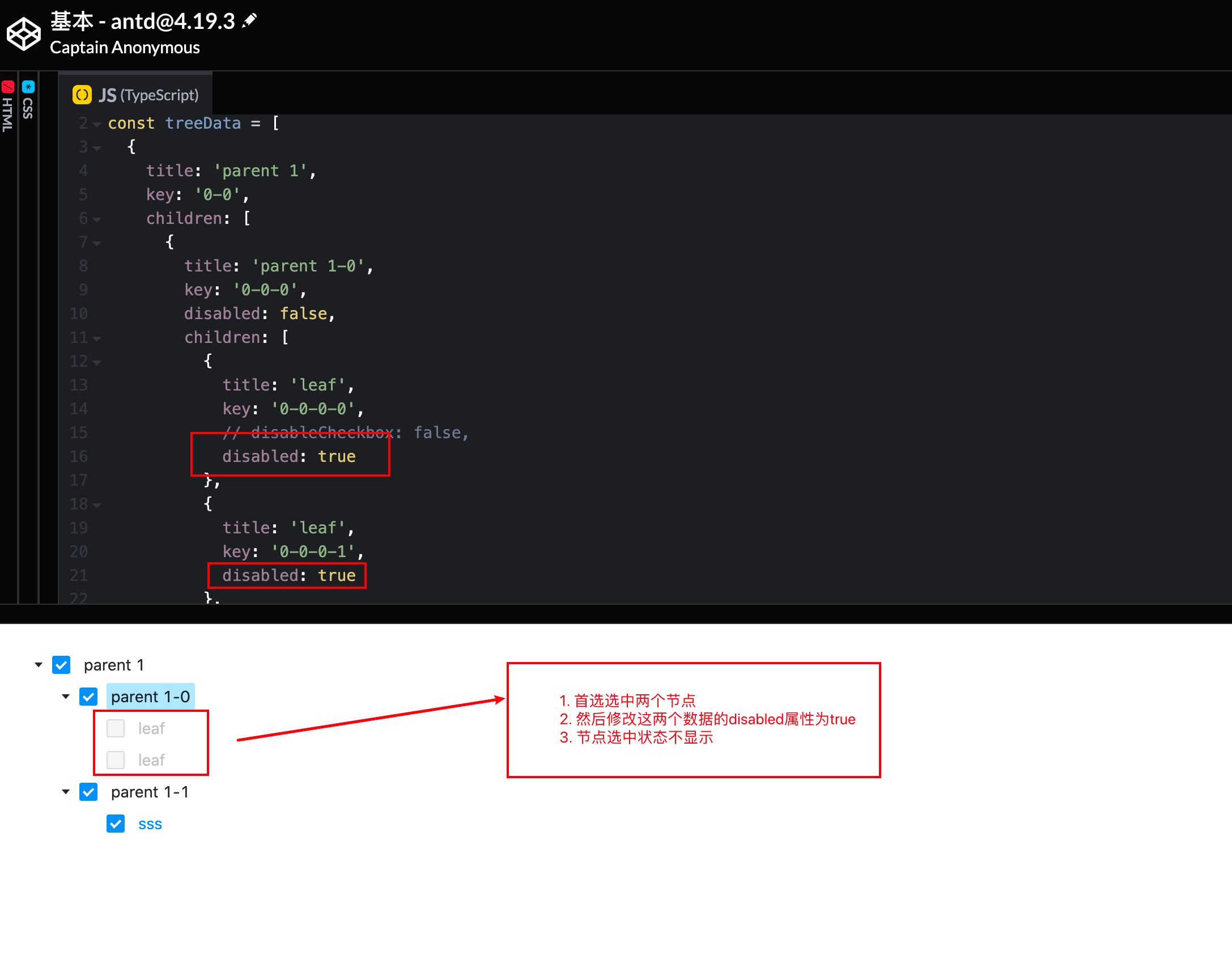The width and height of the screenshot is (1232, 959).
Task: Uncheck the sss node checkbox
Action: (x=116, y=824)
